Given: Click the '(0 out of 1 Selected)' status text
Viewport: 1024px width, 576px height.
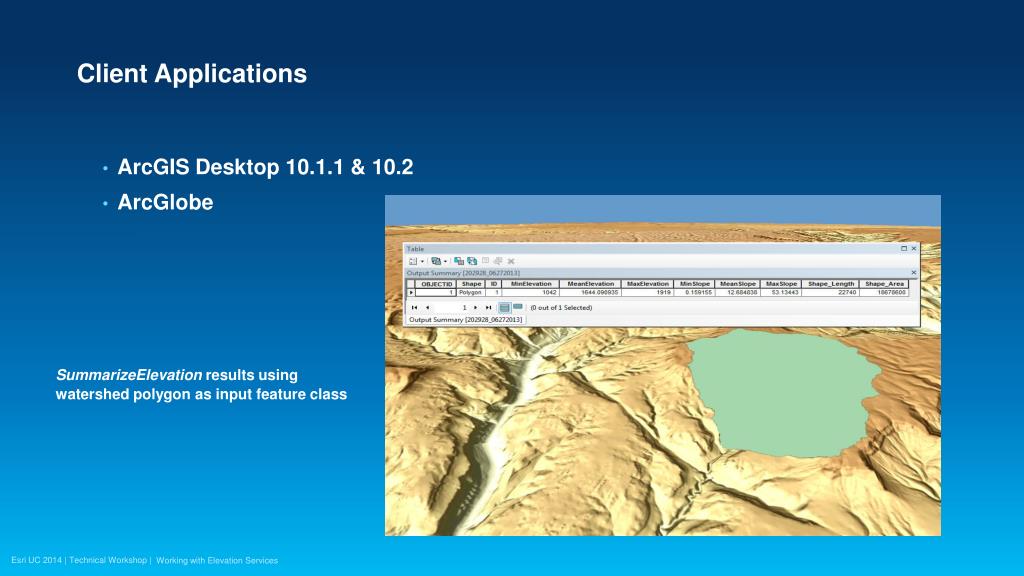Looking at the screenshot, I should pyautogui.click(x=561, y=308).
